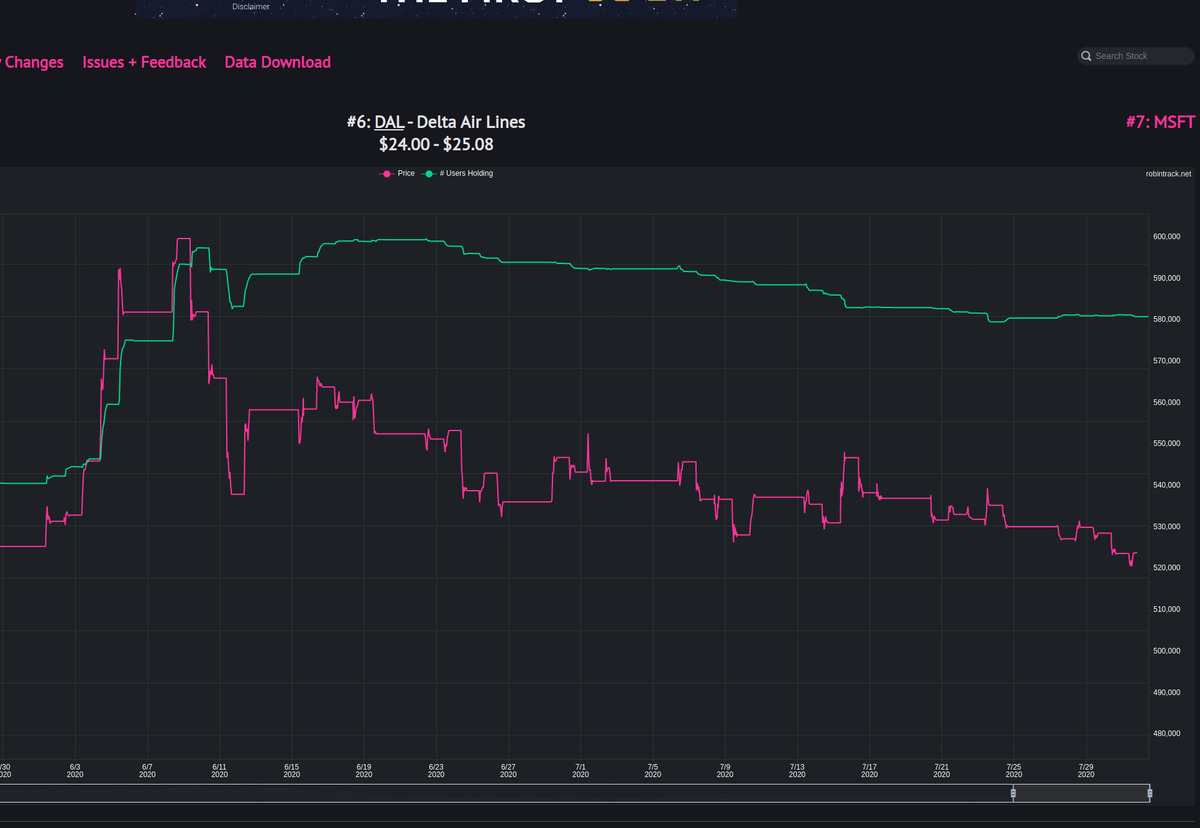Click the 540,000 y-axis label
The width and height of the screenshot is (1200, 828).
pos(1167,485)
